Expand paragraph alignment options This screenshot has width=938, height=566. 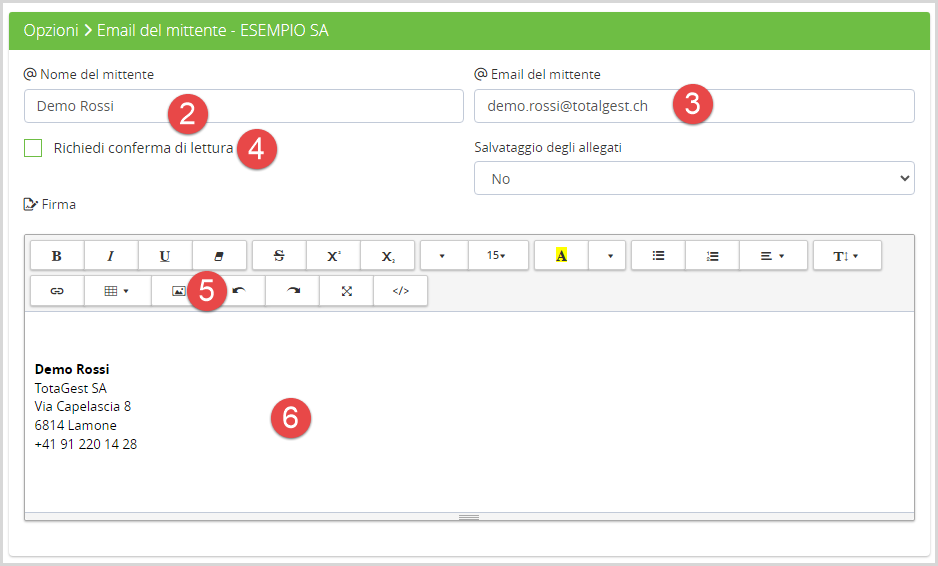771,255
